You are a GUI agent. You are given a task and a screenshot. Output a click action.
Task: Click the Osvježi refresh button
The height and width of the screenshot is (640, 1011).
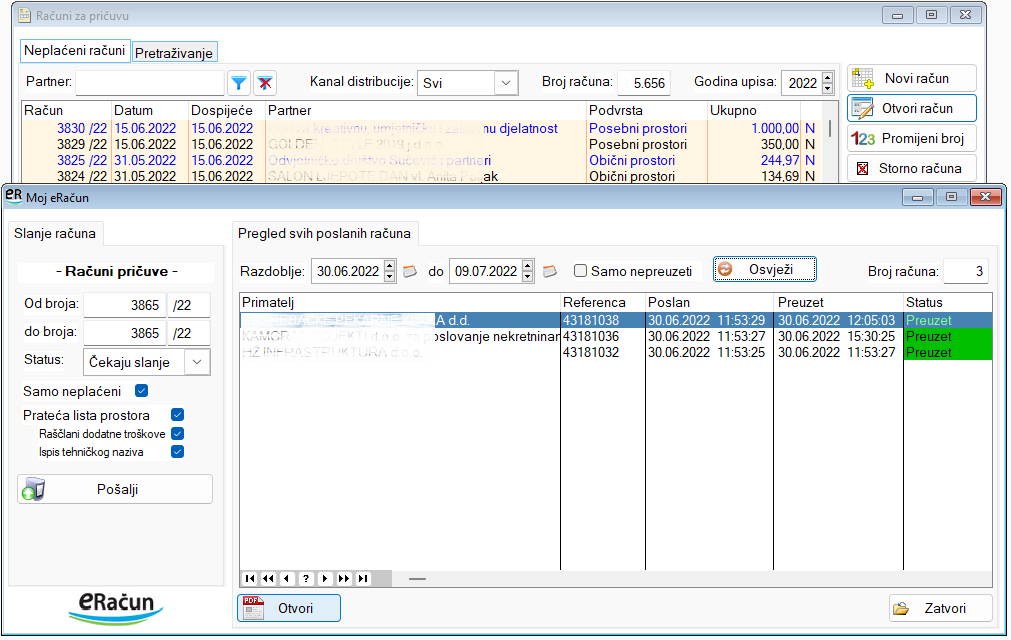click(x=765, y=269)
